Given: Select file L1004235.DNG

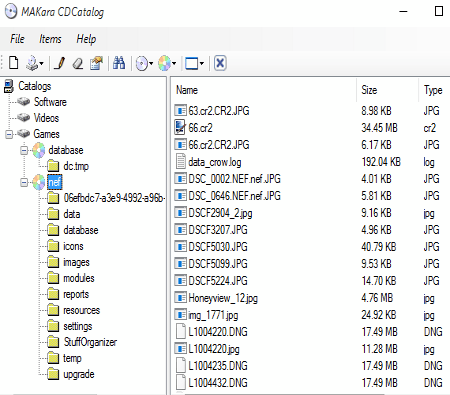Looking at the screenshot, I should pyautogui.click(x=218, y=366).
